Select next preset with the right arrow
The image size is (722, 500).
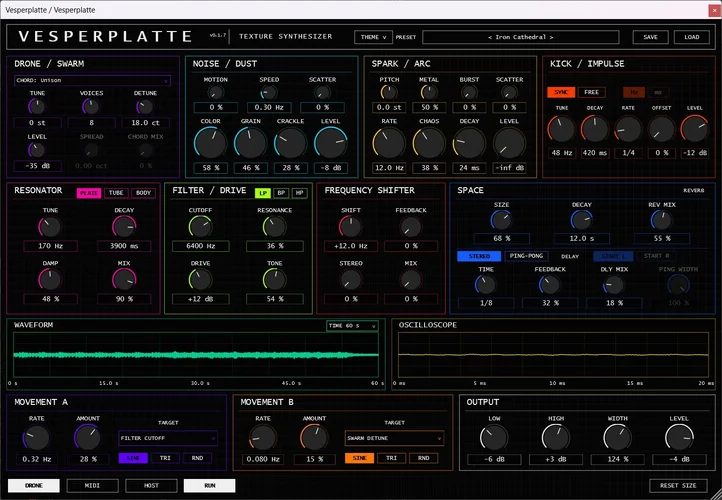(x=551, y=37)
